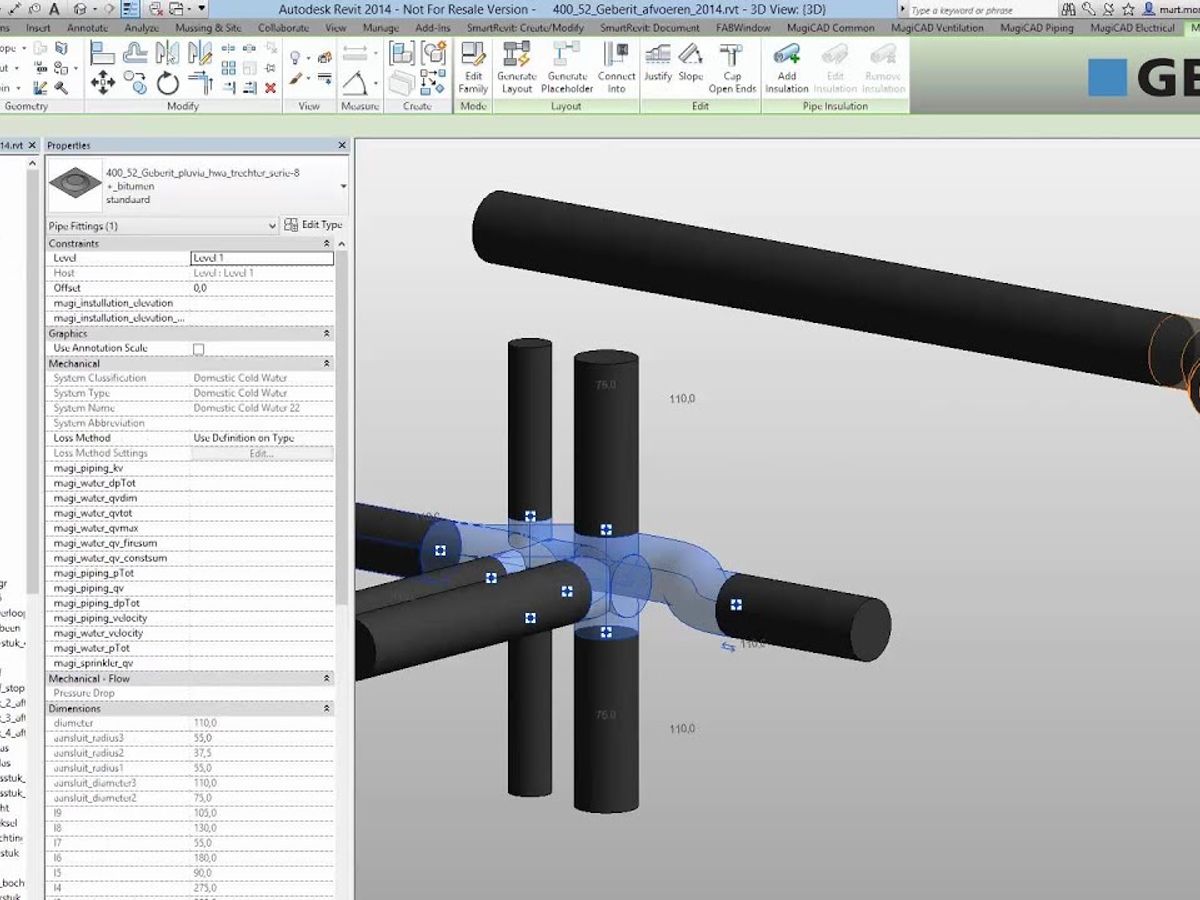Open the family type selector dropdown arrow

click(x=343, y=186)
